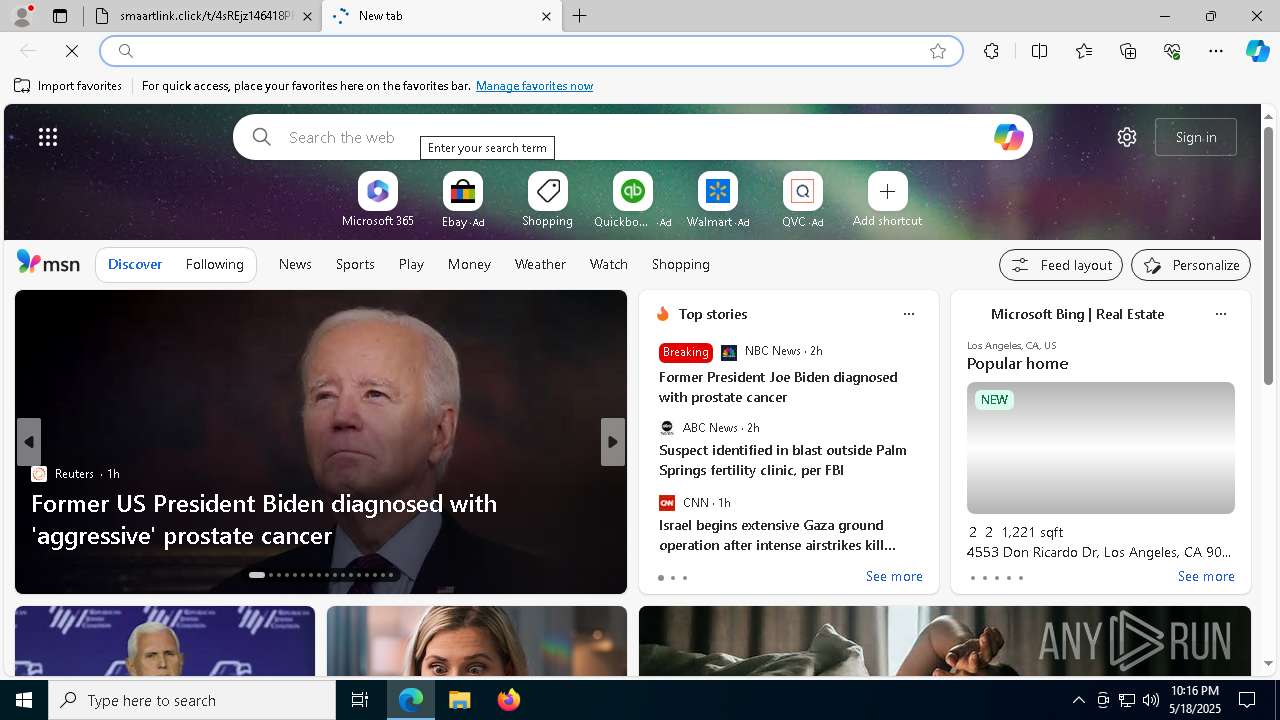Open the Windows Start menu
Image resolution: width=1280 pixels, height=720 pixels.
coord(24,700)
